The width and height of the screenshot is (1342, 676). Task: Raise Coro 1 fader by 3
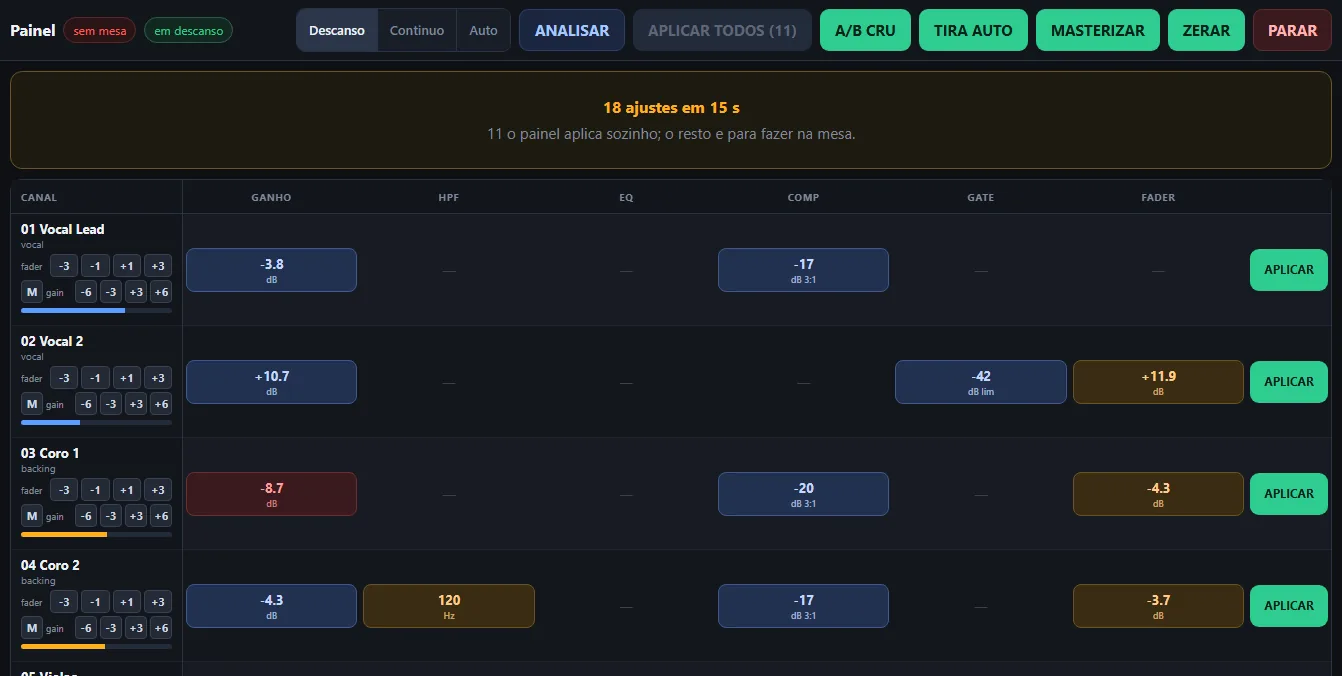tap(158, 490)
